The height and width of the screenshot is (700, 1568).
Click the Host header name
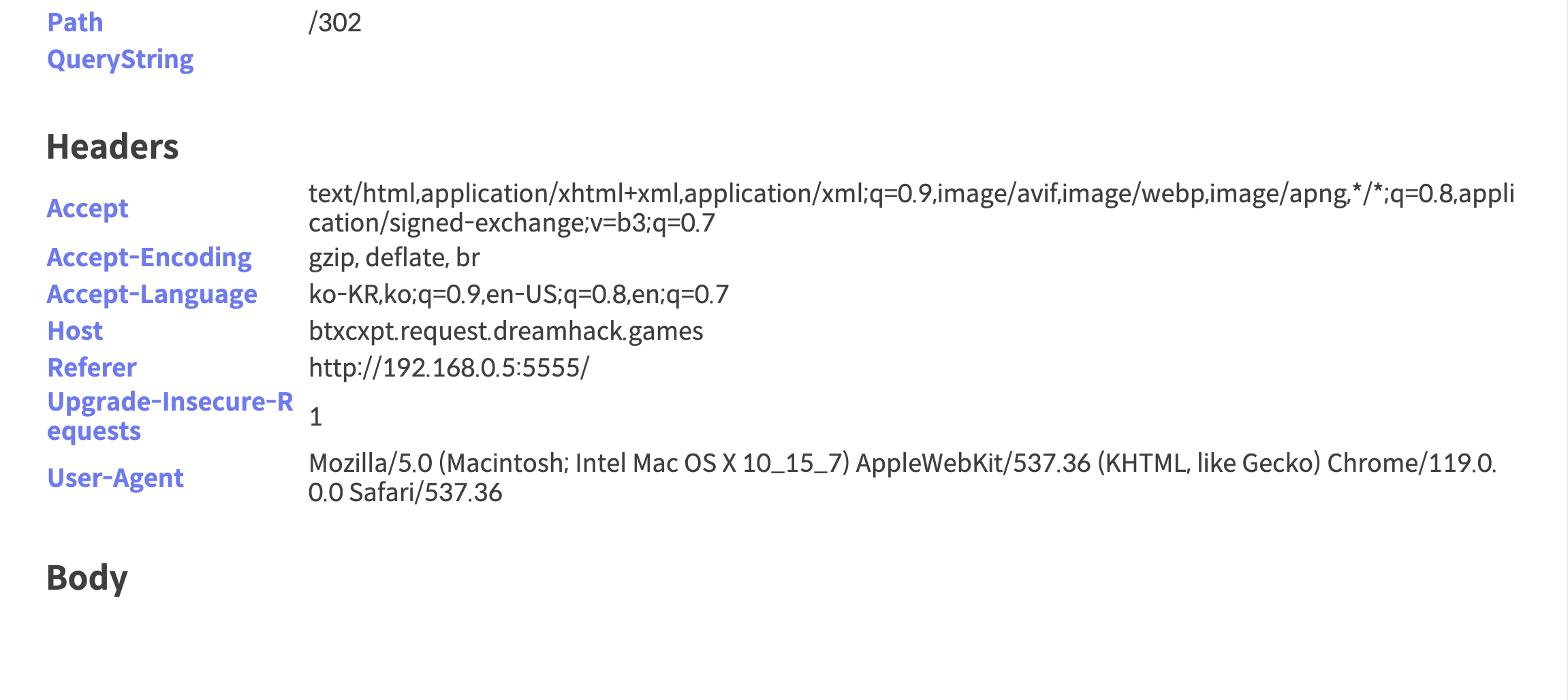click(x=75, y=331)
